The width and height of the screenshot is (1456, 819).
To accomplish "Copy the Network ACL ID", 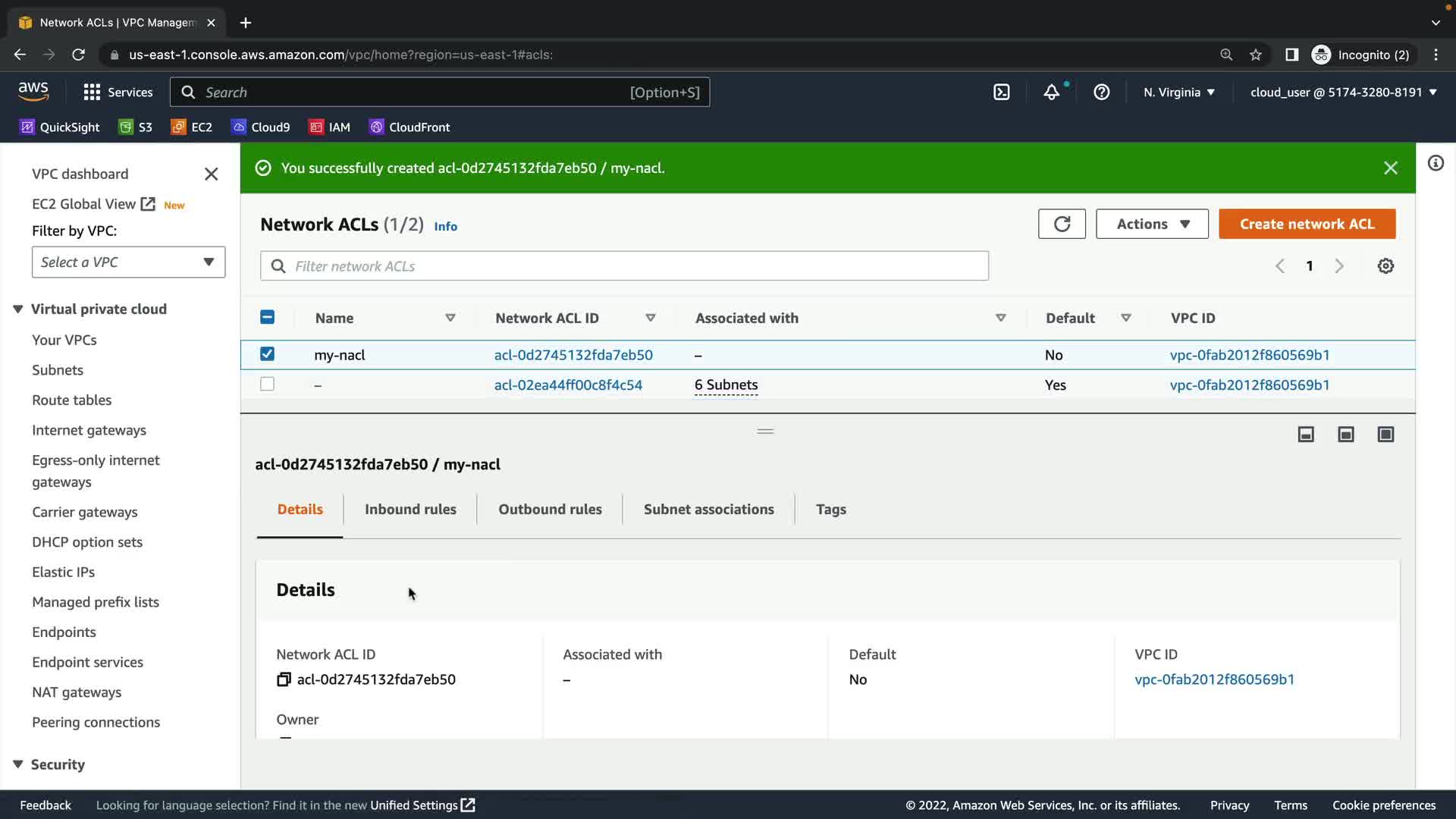I will 284,679.
